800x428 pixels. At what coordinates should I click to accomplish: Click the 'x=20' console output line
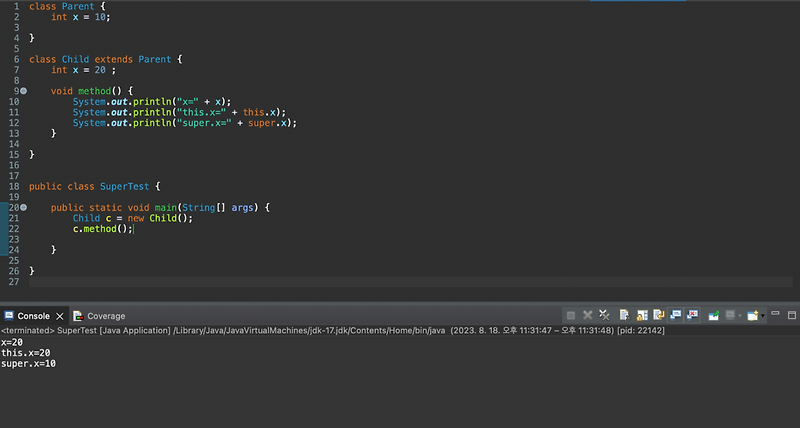pos(12,342)
